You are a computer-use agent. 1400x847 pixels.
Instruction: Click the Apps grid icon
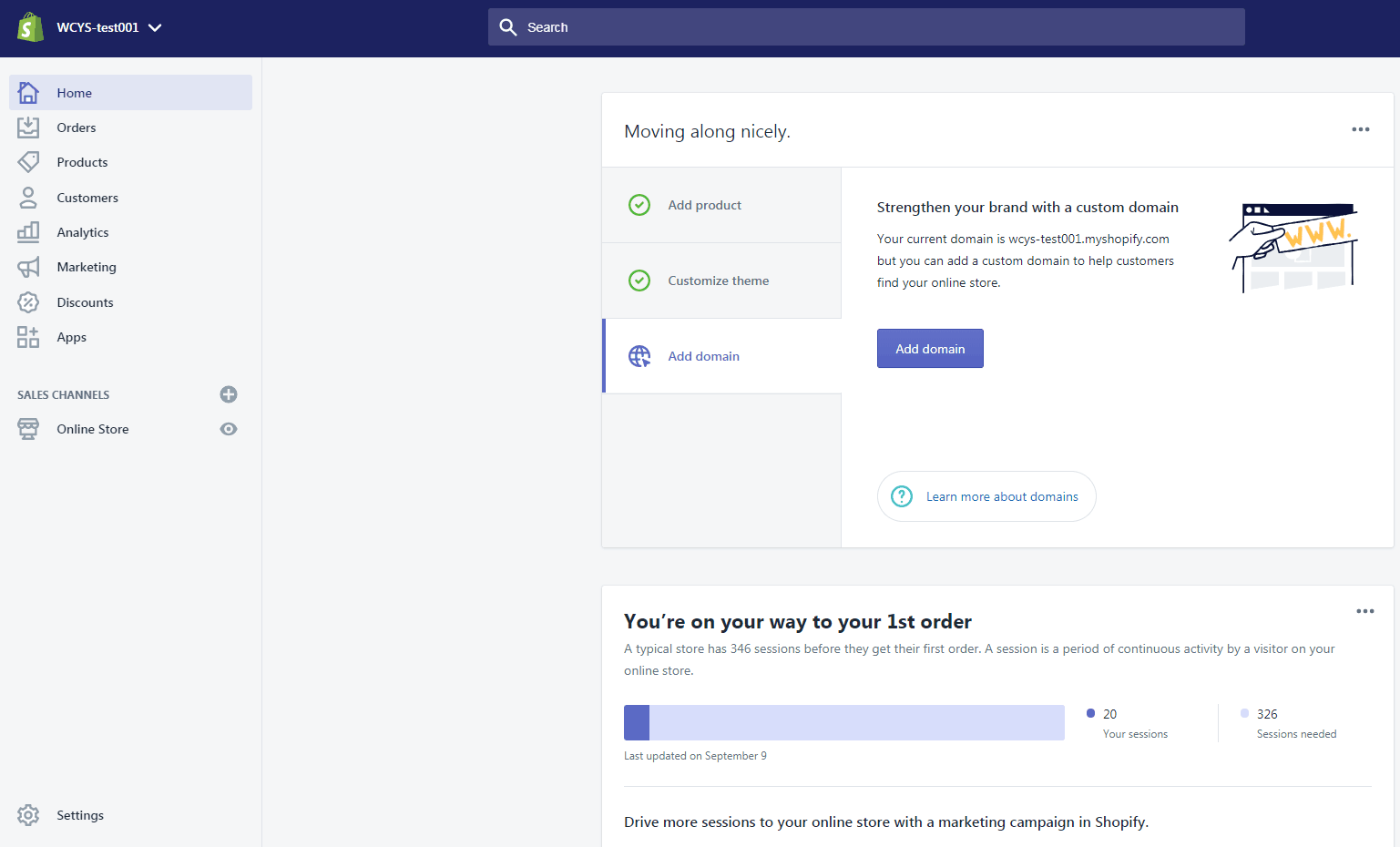click(28, 337)
